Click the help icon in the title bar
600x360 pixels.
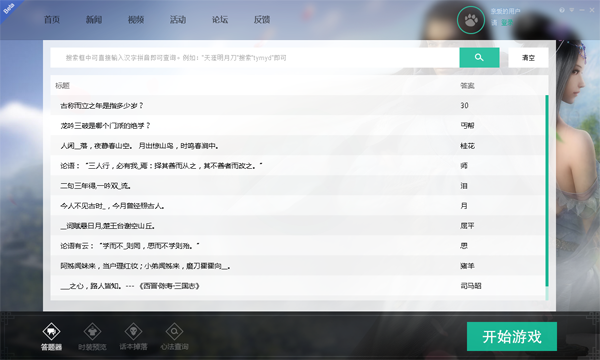coord(562,10)
